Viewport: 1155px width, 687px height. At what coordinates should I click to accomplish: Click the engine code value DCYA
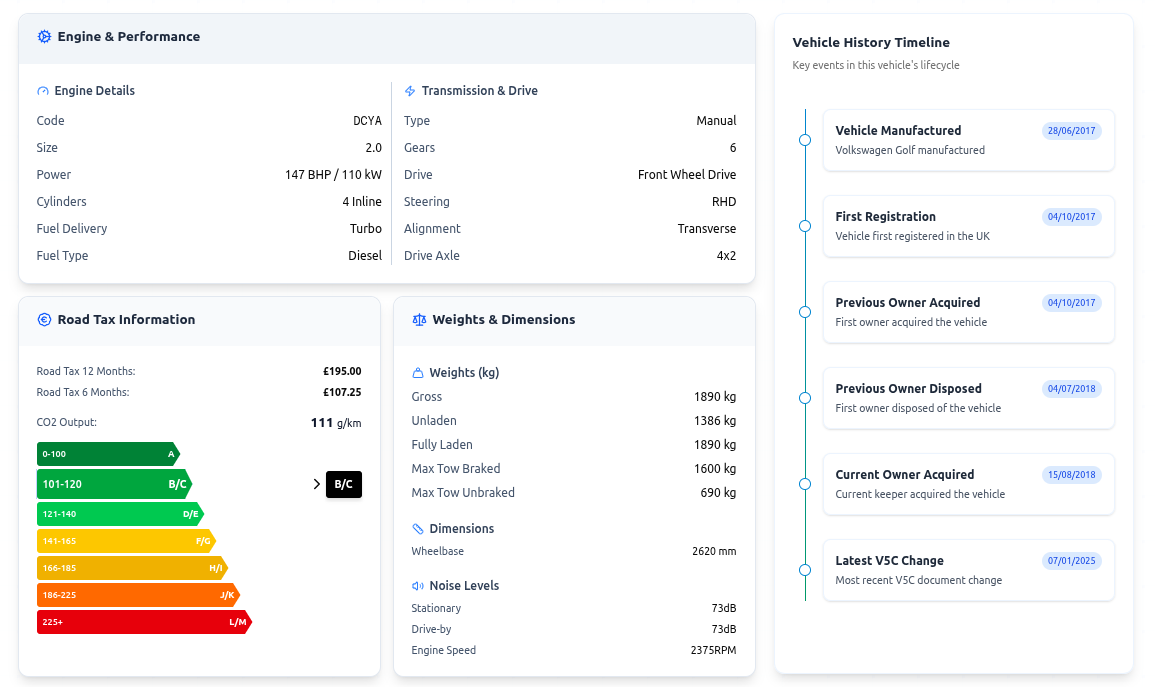[368, 121]
